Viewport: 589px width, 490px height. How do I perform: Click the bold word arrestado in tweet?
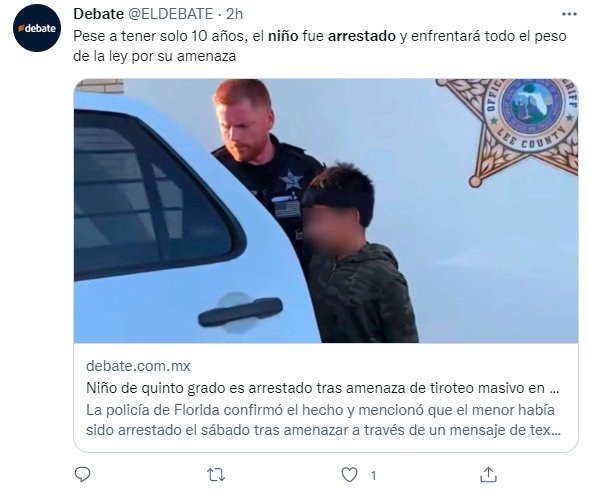coord(362,36)
